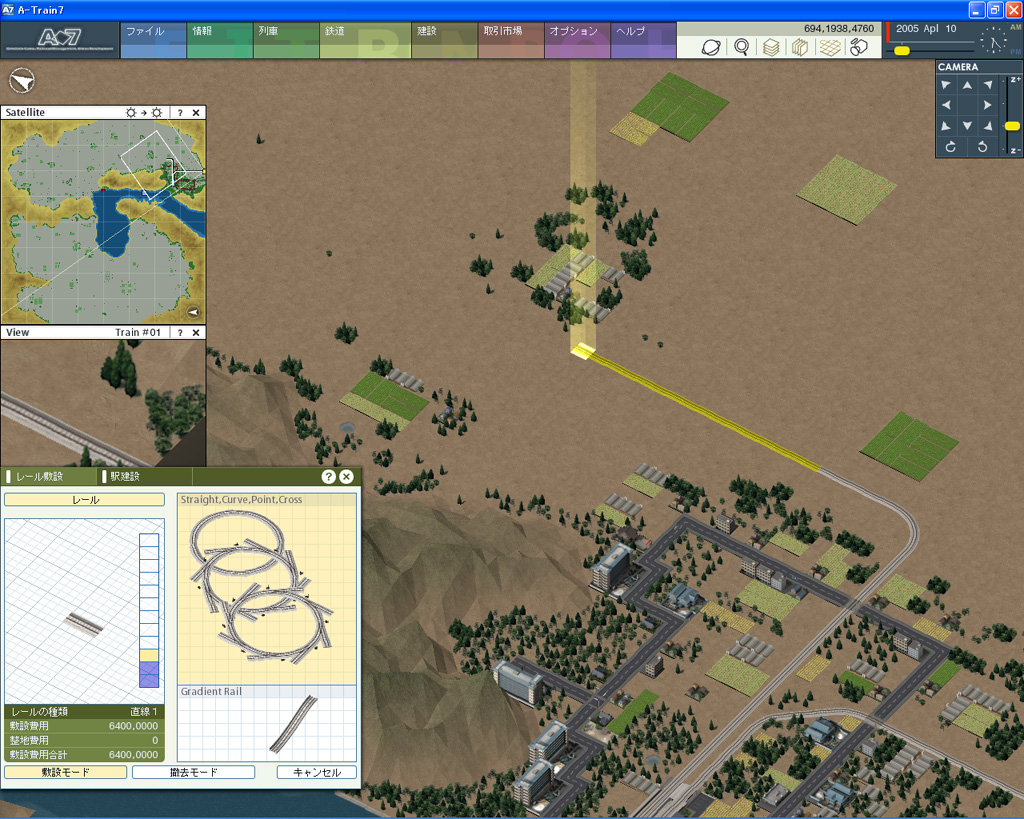Rotate the camera counterclockwise
The width and height of the screenshot is (1024, 819).
(x=982, y=147)
